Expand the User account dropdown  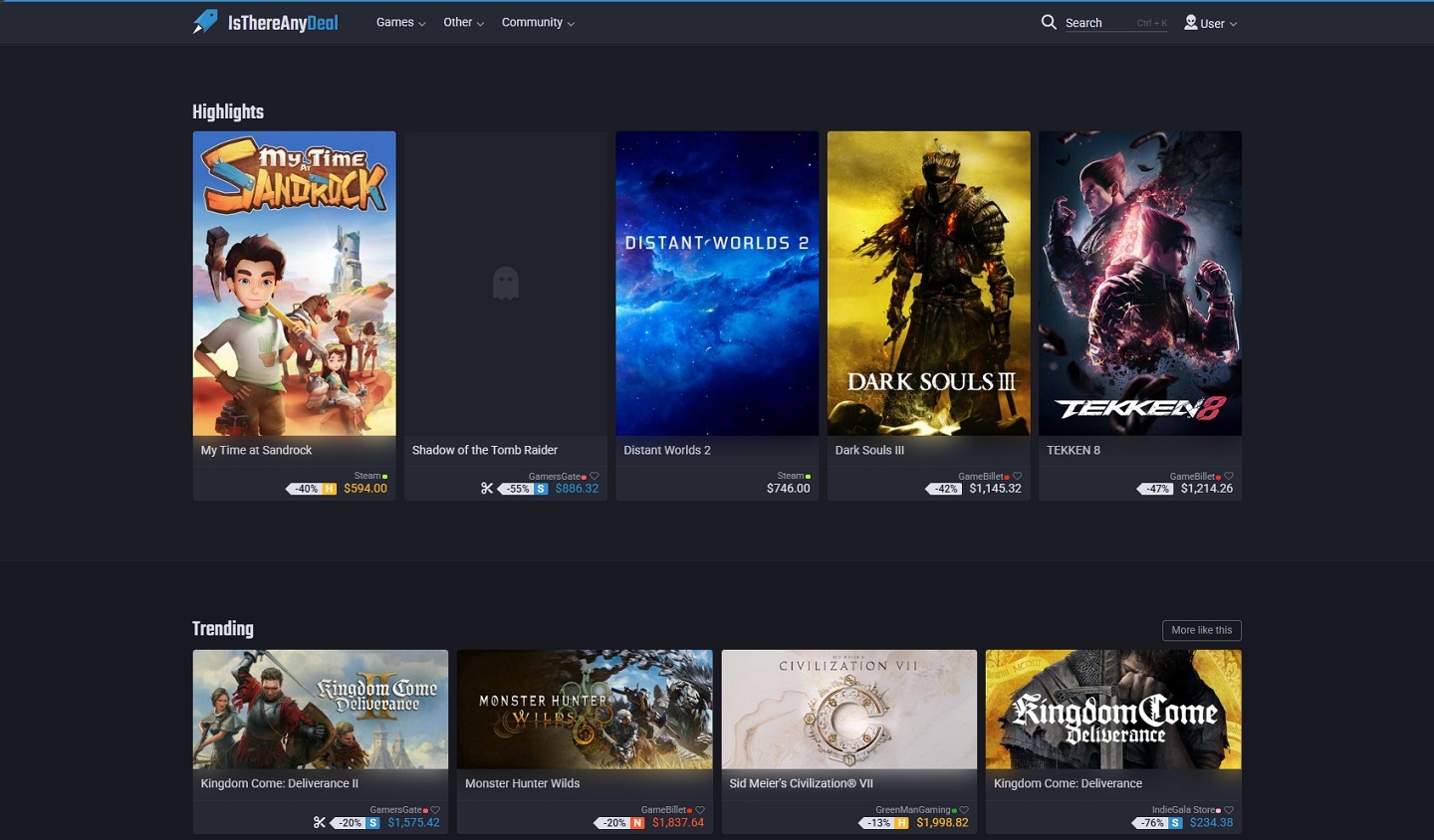(1211, 23)
